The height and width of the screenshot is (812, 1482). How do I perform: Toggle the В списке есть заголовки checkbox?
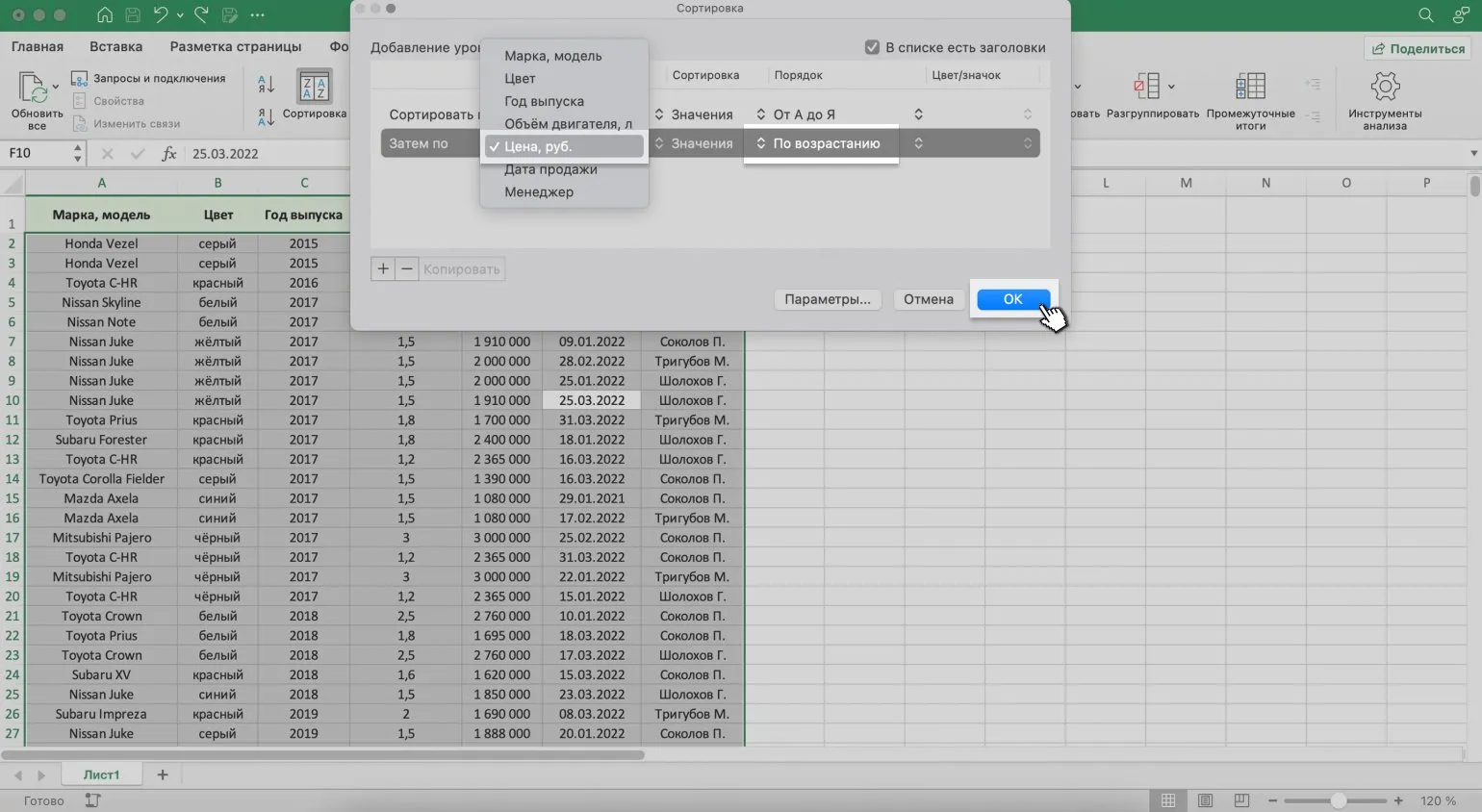872,47
